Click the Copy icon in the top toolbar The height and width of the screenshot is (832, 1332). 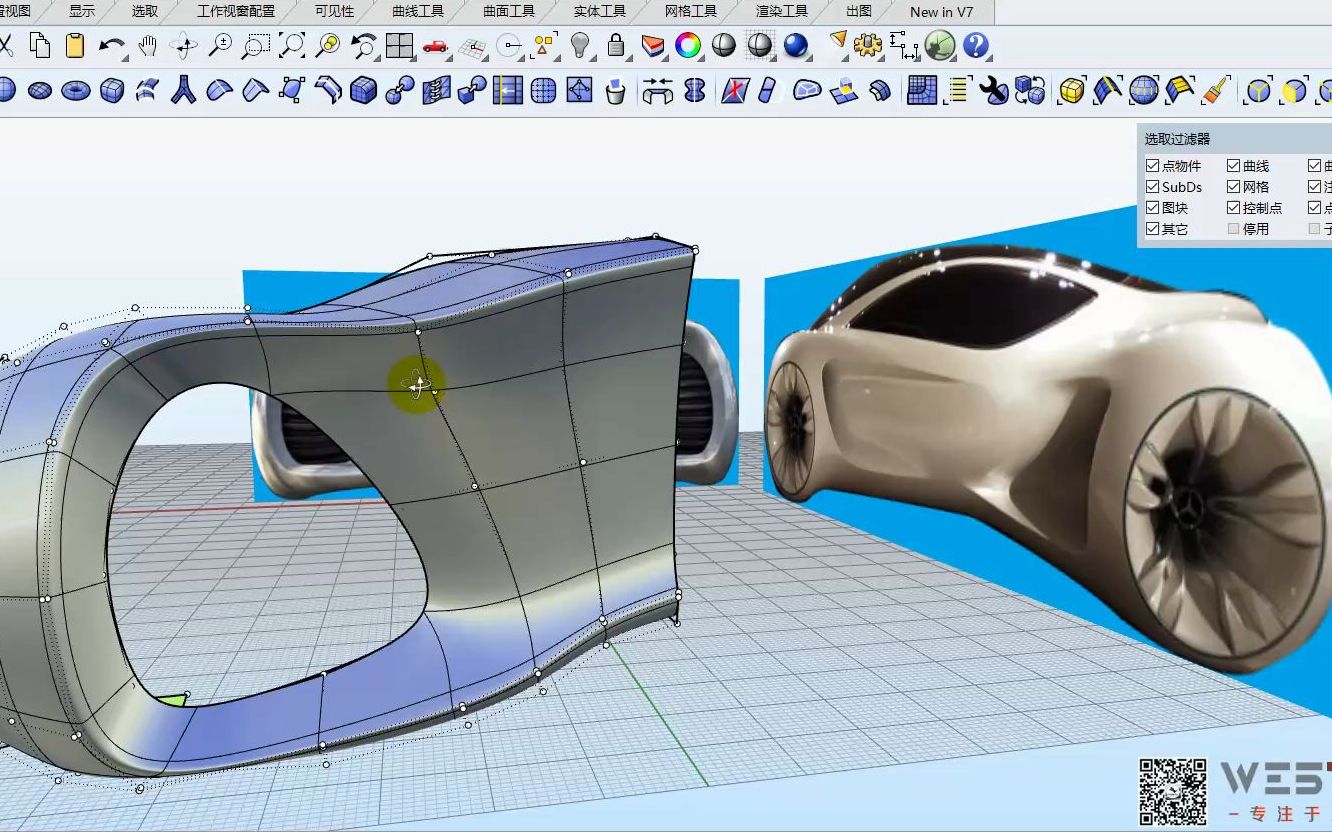(39, 46)
